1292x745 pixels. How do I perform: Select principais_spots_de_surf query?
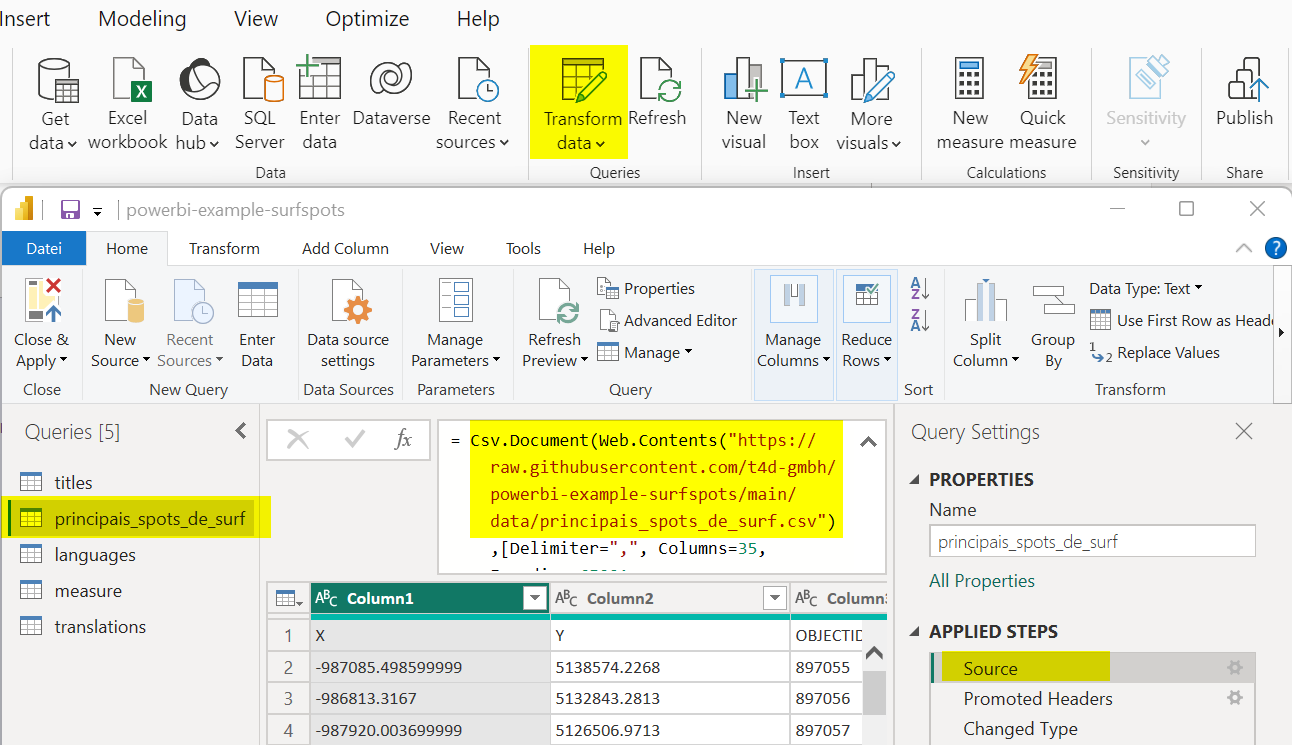point(130,518)
